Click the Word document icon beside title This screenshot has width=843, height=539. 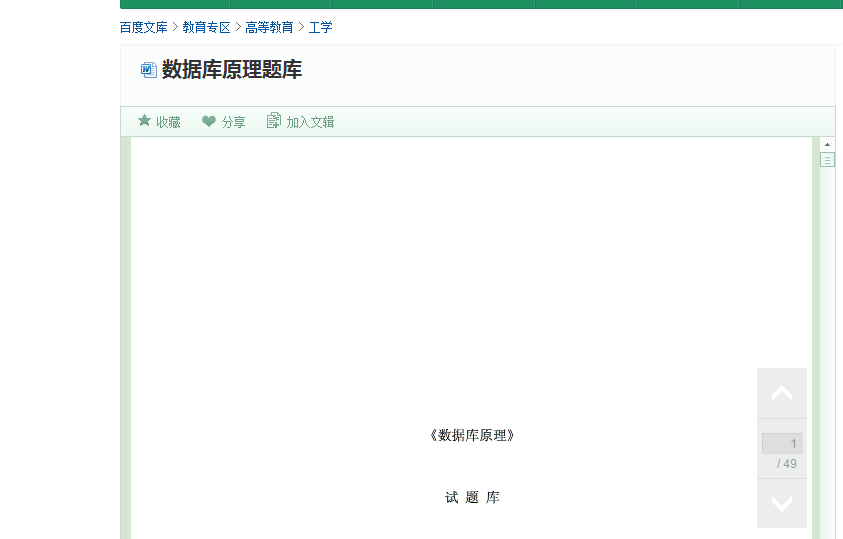[x=148, y=70]
